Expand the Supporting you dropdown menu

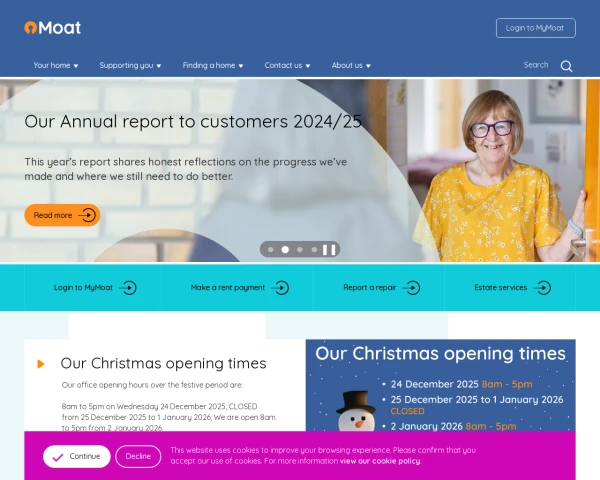130,65
